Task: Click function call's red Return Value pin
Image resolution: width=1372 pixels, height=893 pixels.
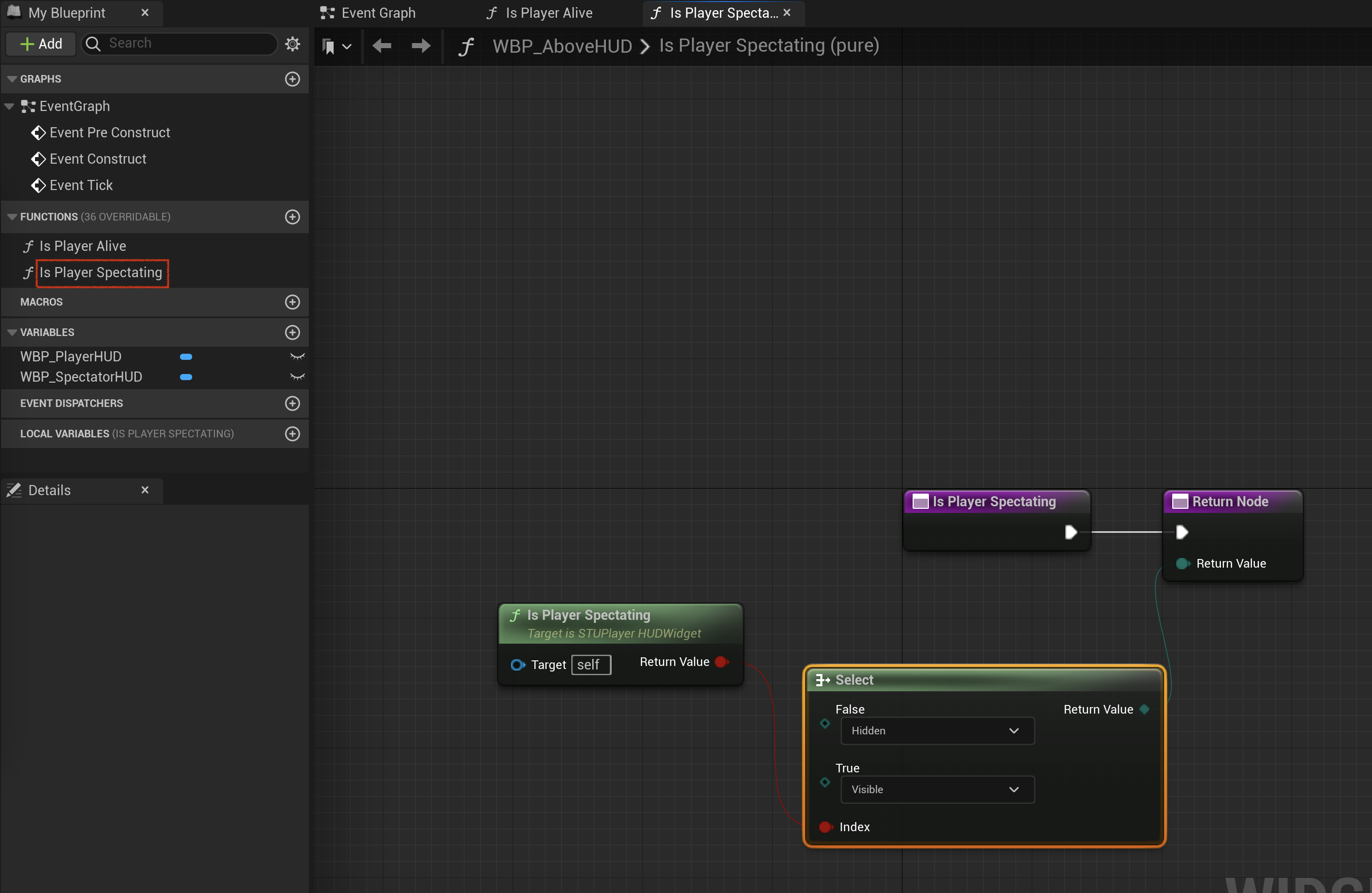Action: (x=721, y=662)
